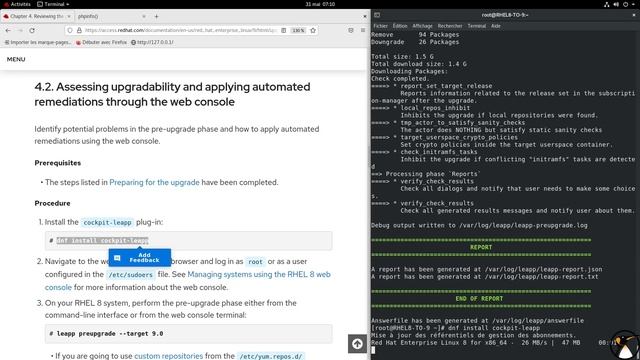The width and height of the screenshot is (640, 360).
Task: Click the leapp preupgrade --target 9.0 code
Action: pyautogui.click(x=189, y=334)
